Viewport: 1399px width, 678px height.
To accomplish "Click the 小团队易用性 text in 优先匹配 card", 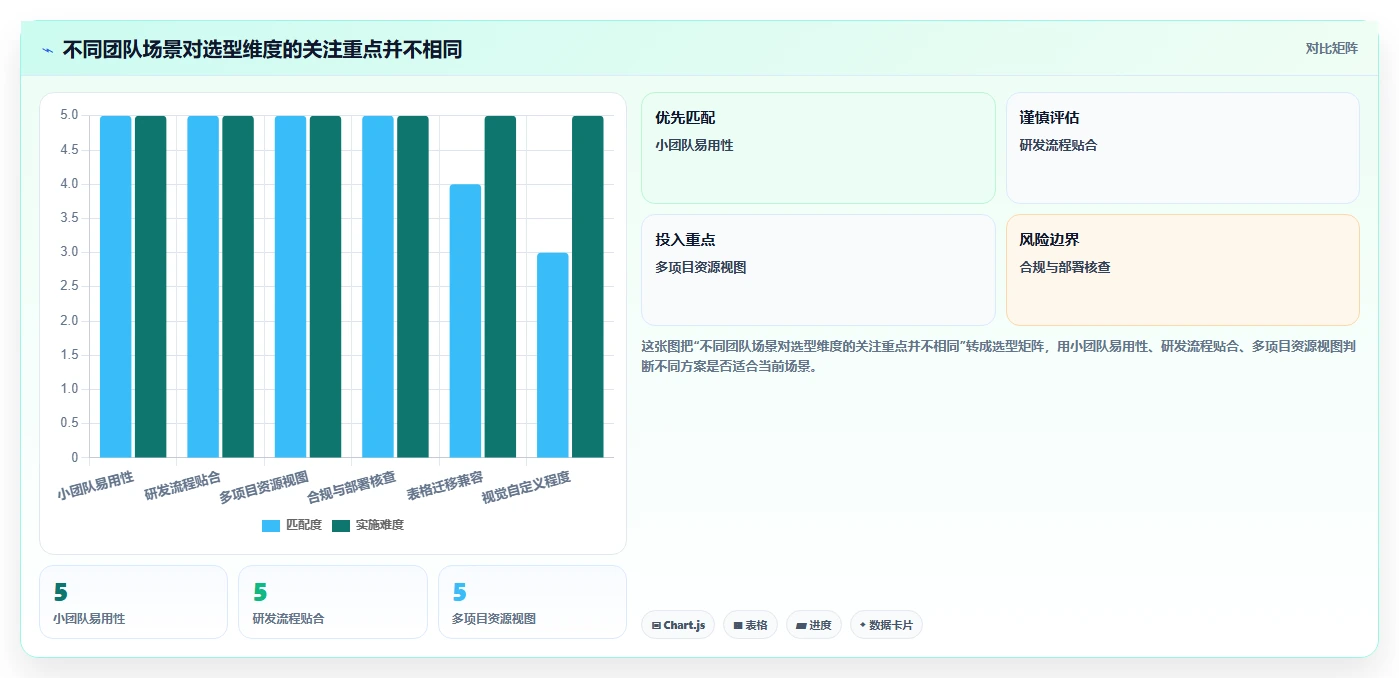I will pos(694,145).
